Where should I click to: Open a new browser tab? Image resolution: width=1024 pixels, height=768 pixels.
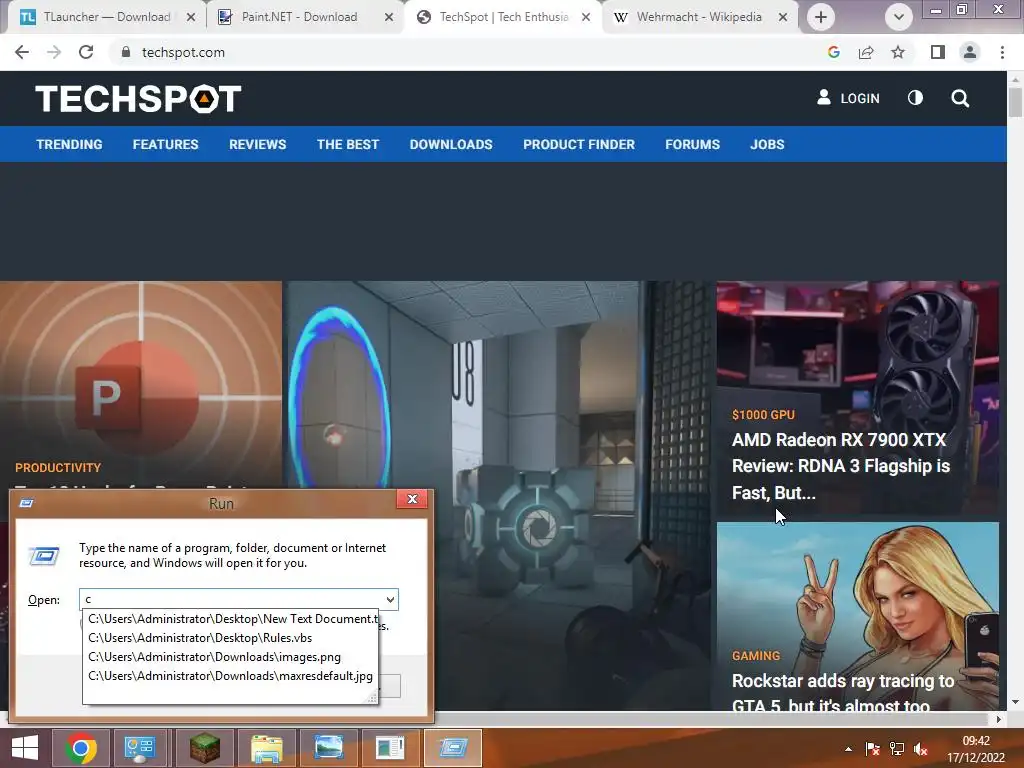[821, 17]
